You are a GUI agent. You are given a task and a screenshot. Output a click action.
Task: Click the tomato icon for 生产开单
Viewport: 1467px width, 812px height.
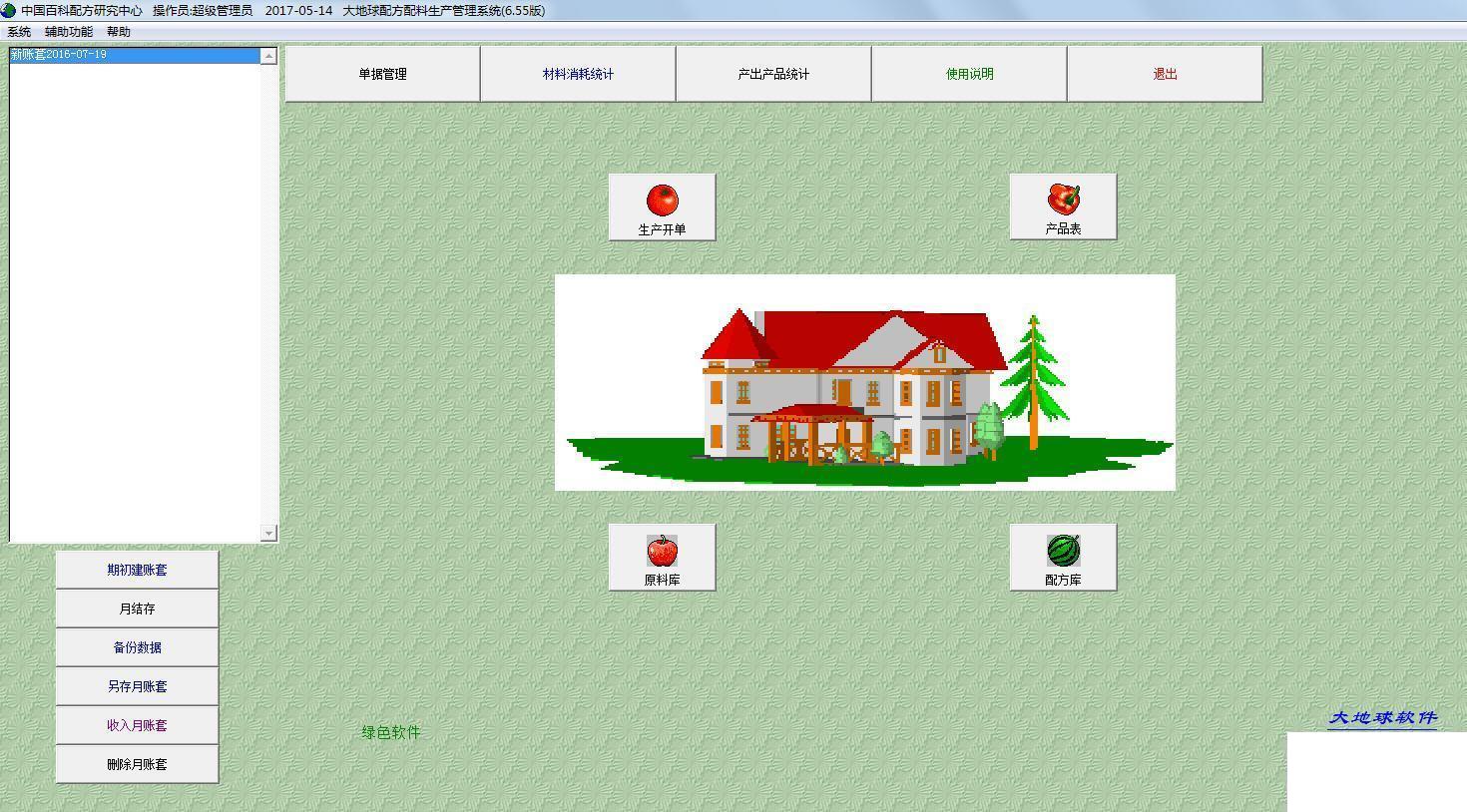pos(662,201)
